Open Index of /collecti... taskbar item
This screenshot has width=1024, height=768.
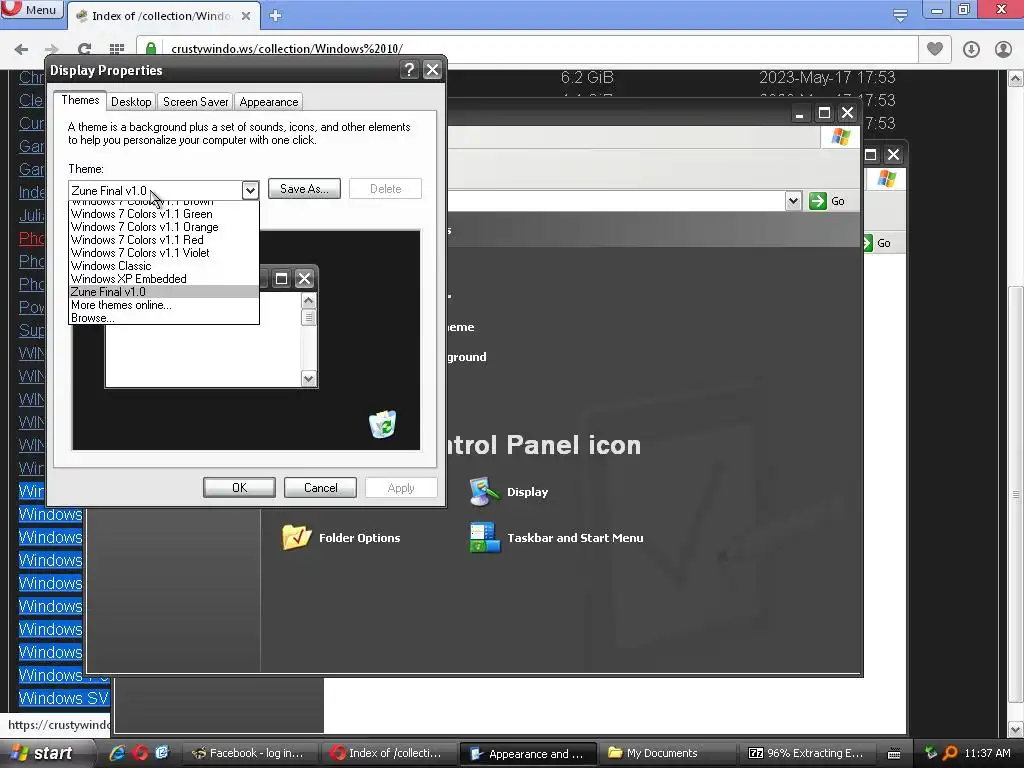(x=387, y=753)
